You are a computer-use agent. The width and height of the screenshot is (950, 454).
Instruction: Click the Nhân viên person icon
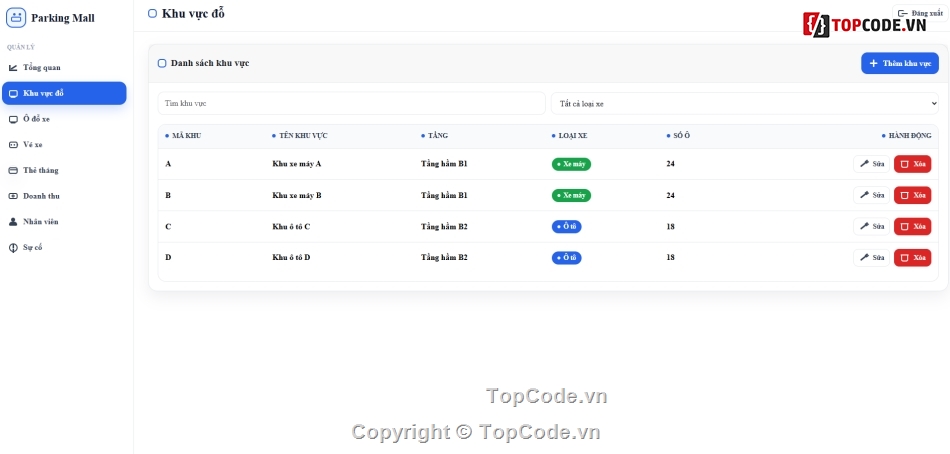tap(13, 222)
